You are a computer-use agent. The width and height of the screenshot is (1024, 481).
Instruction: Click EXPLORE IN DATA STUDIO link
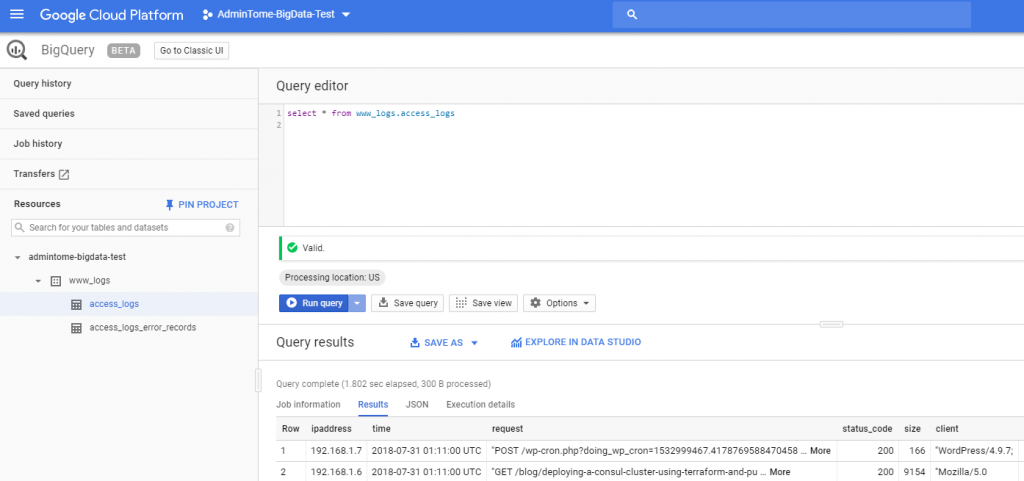(x=576, y=342)
